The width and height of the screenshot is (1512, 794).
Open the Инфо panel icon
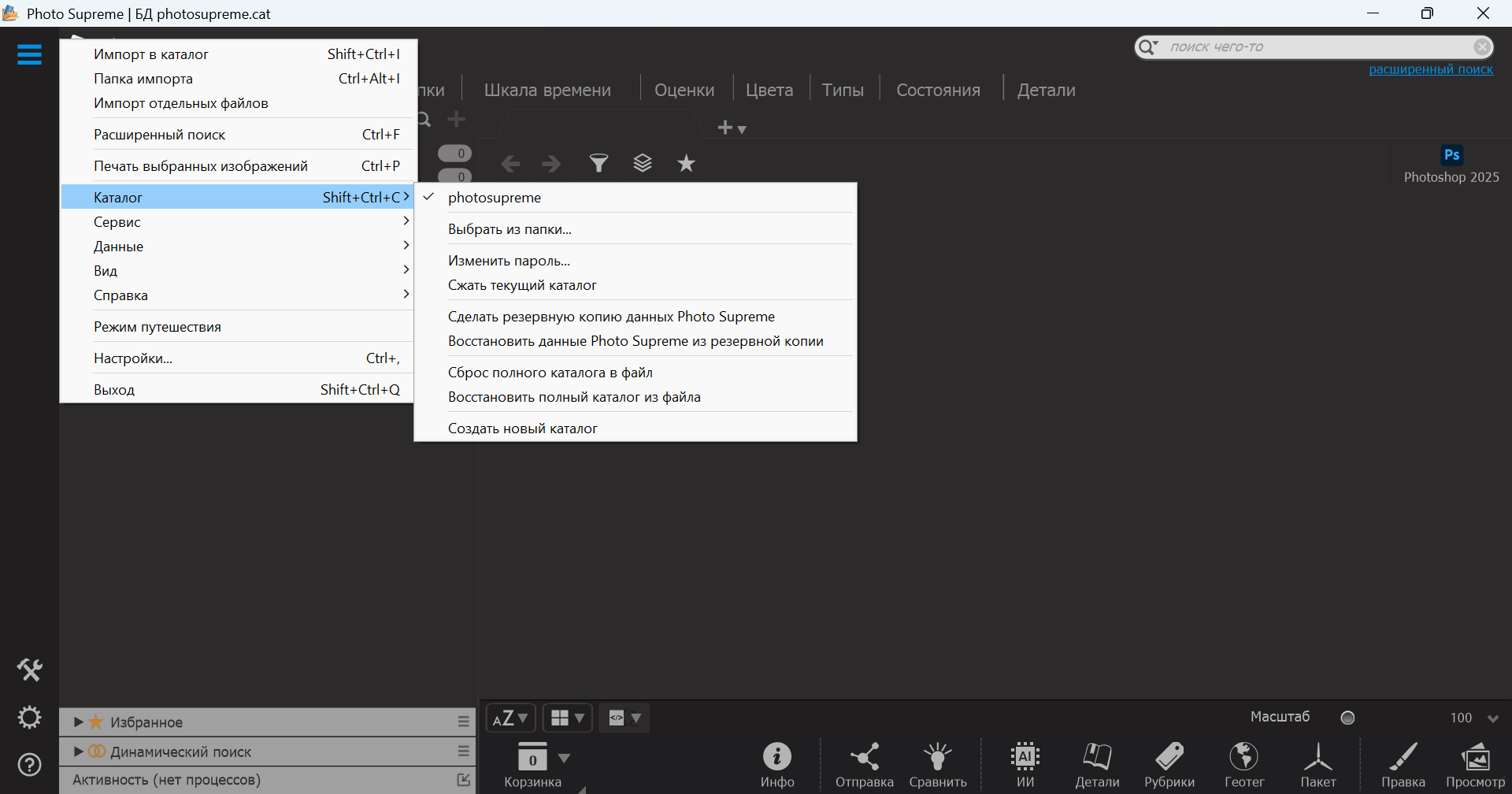[777, 757]
